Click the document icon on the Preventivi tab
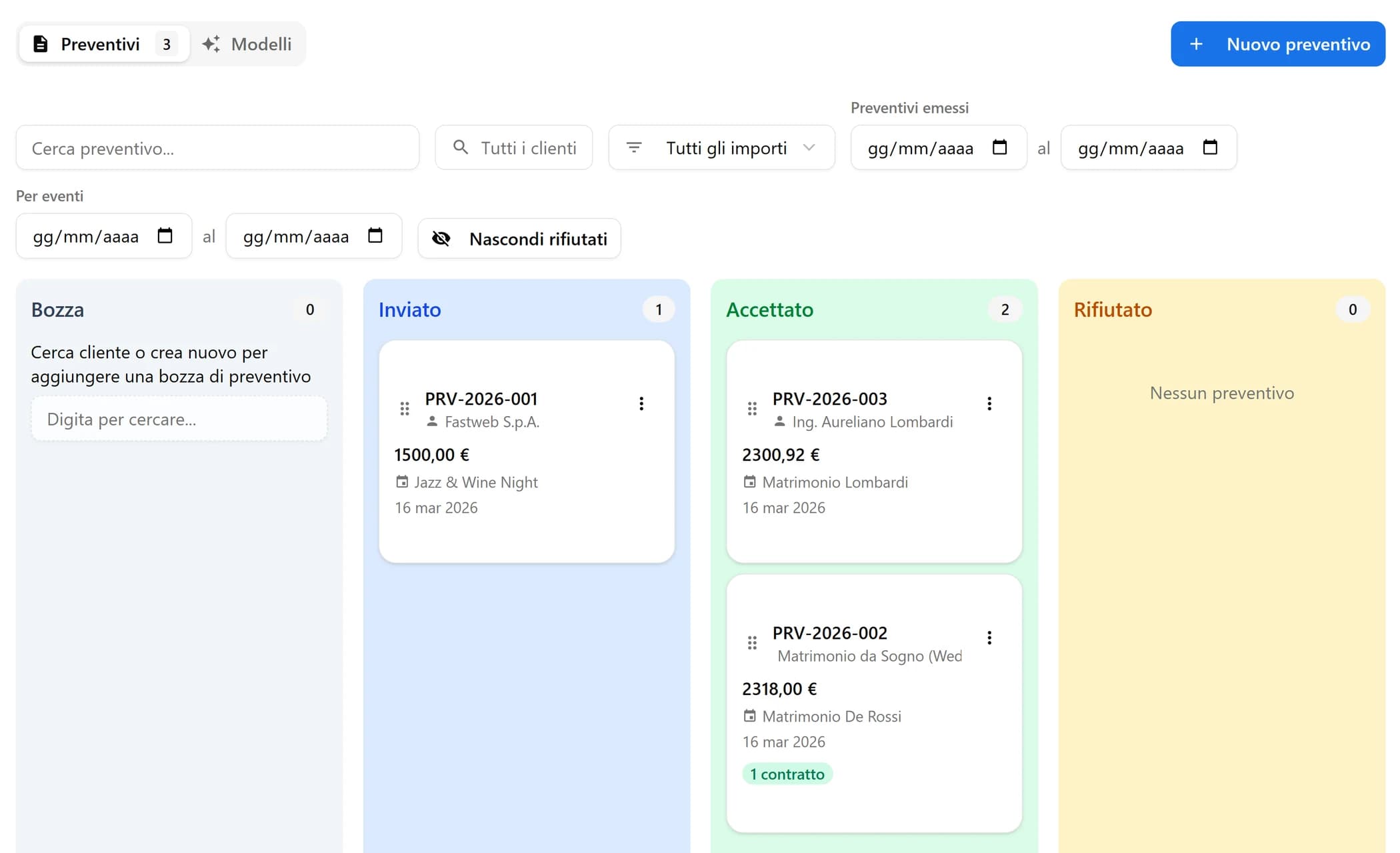Viewport: 1400px width, 853px height. 41,43
